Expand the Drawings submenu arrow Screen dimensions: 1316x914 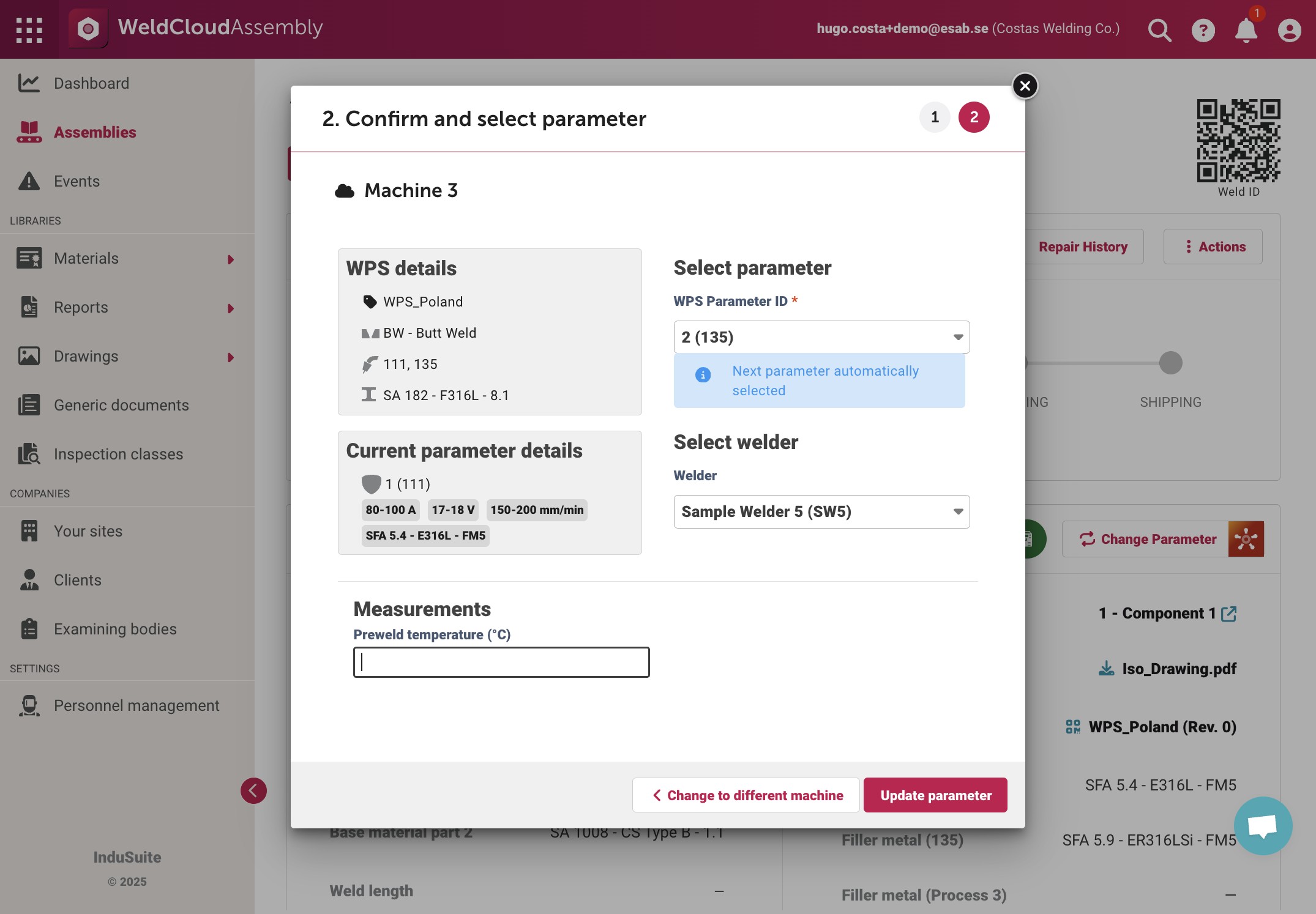231,357
